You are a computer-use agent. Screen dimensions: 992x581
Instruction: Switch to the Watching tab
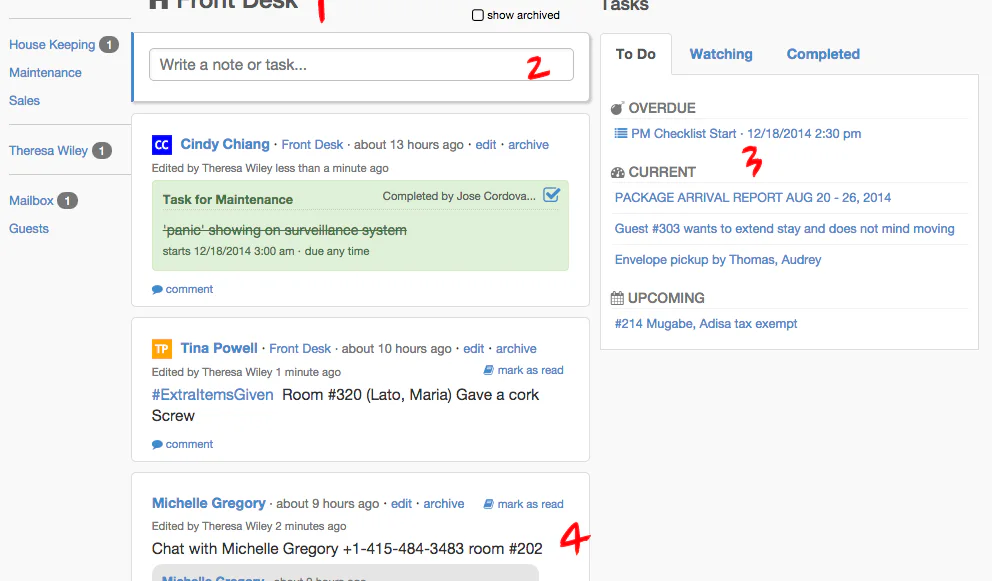point(721,54)
